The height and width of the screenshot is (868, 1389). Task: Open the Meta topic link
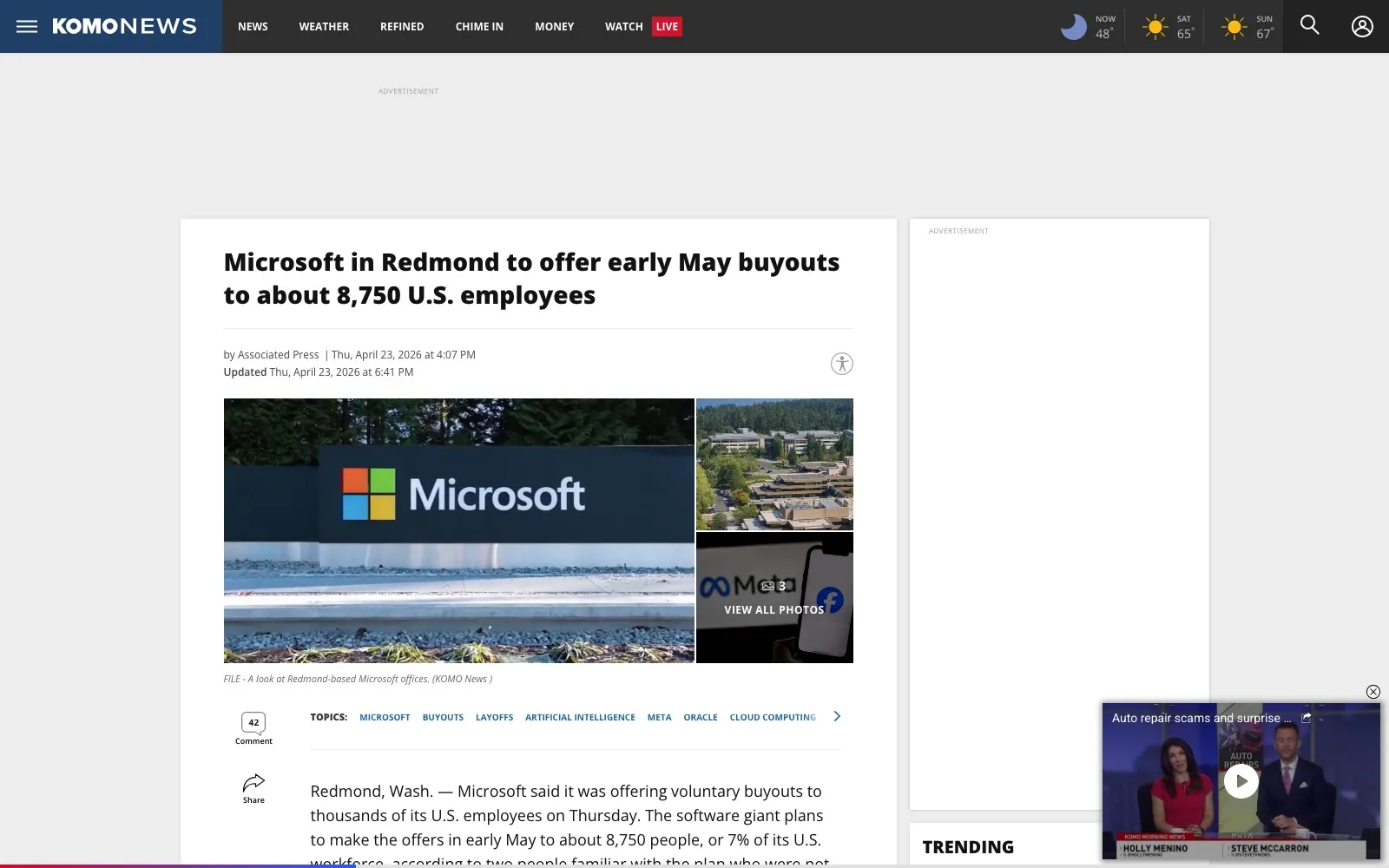point(659,717)
